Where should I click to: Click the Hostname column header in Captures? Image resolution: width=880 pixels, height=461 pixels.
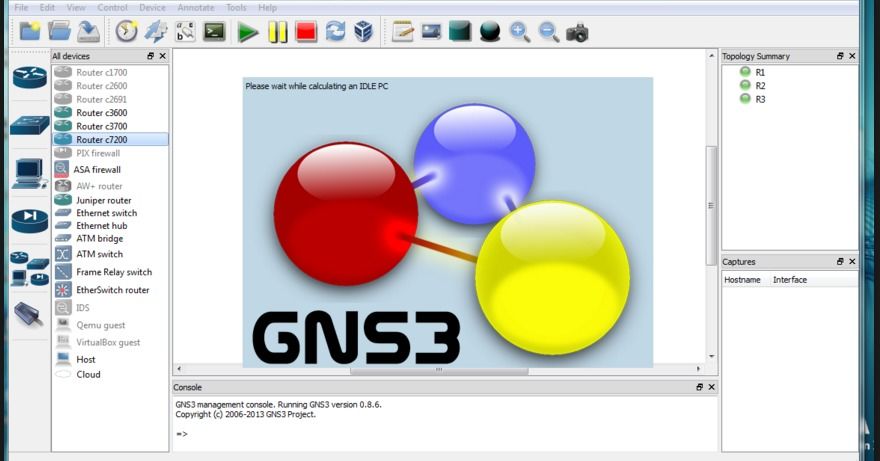point(742,280)
